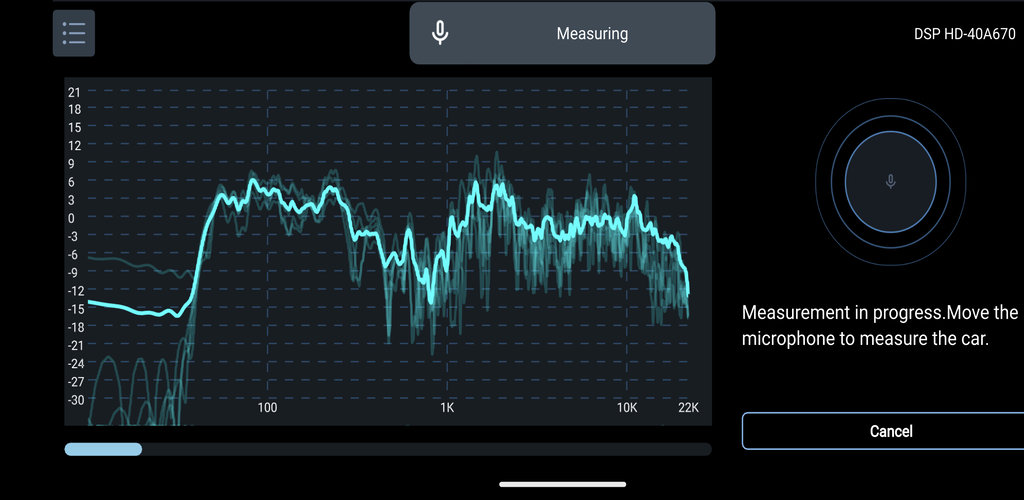
Task: Click the frequency response graph curve
Action: pyautogui.click(x=388, y=251)
